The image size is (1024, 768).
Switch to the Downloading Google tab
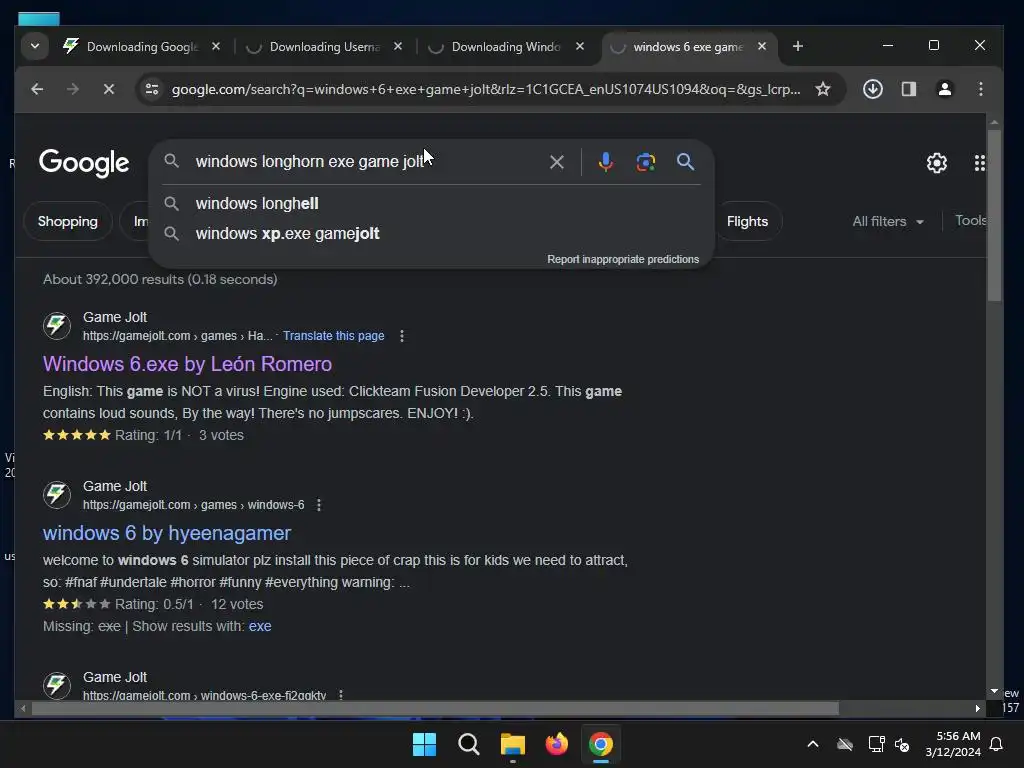tap(141, 46)
